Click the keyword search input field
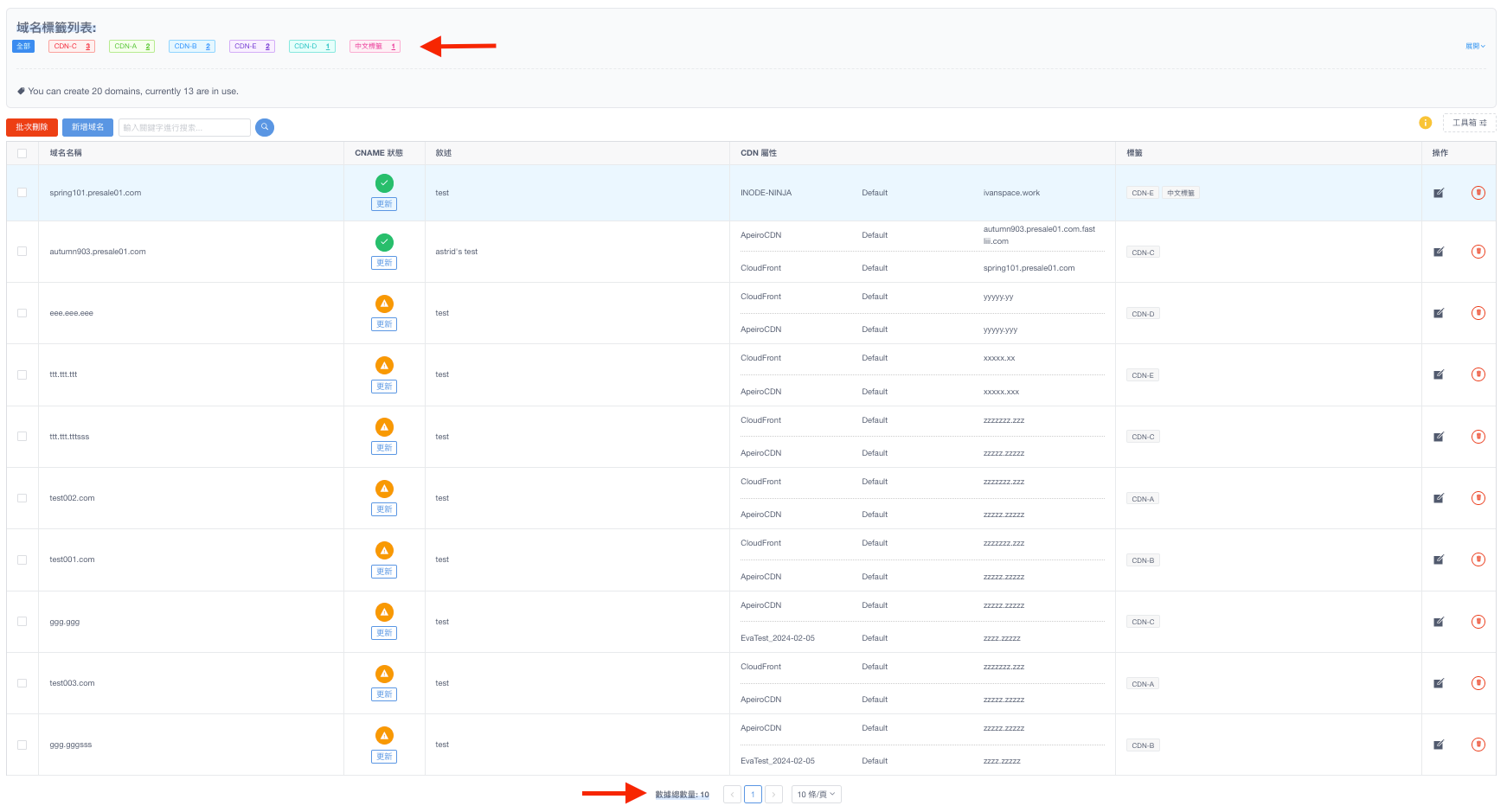The height and width of the screenshot is (812, 1507). [x=184, y=128]
